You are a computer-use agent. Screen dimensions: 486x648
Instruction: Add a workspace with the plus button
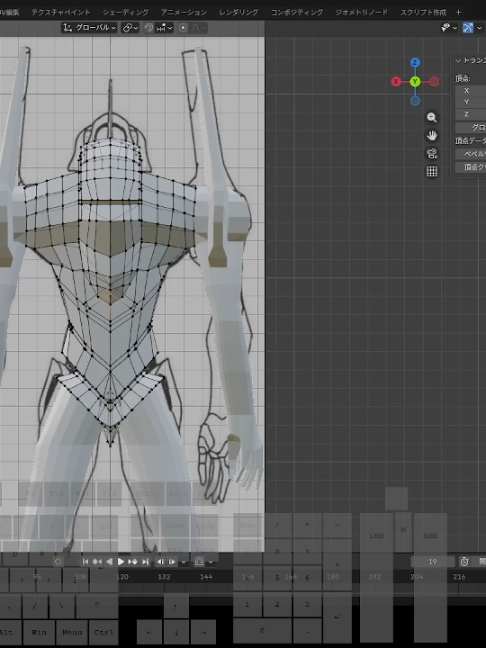pyautogui.click(x=458, y=12)
